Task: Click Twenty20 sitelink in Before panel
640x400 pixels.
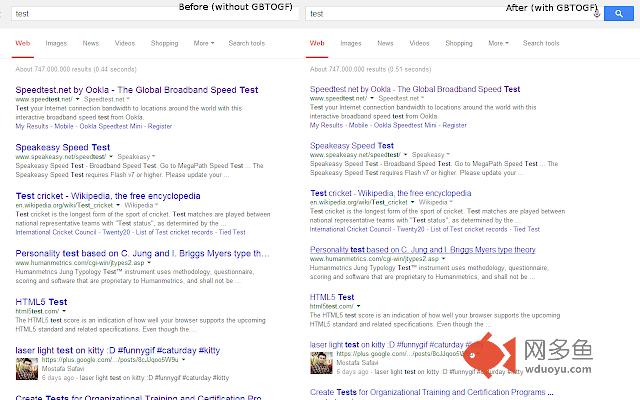Action: (x=116, y=232)
